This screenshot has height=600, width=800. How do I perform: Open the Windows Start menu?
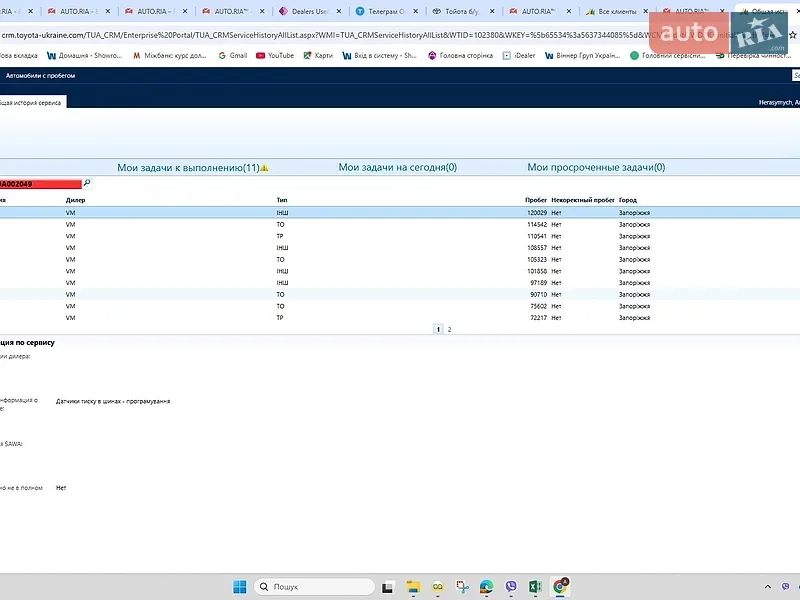coord(240,587)
